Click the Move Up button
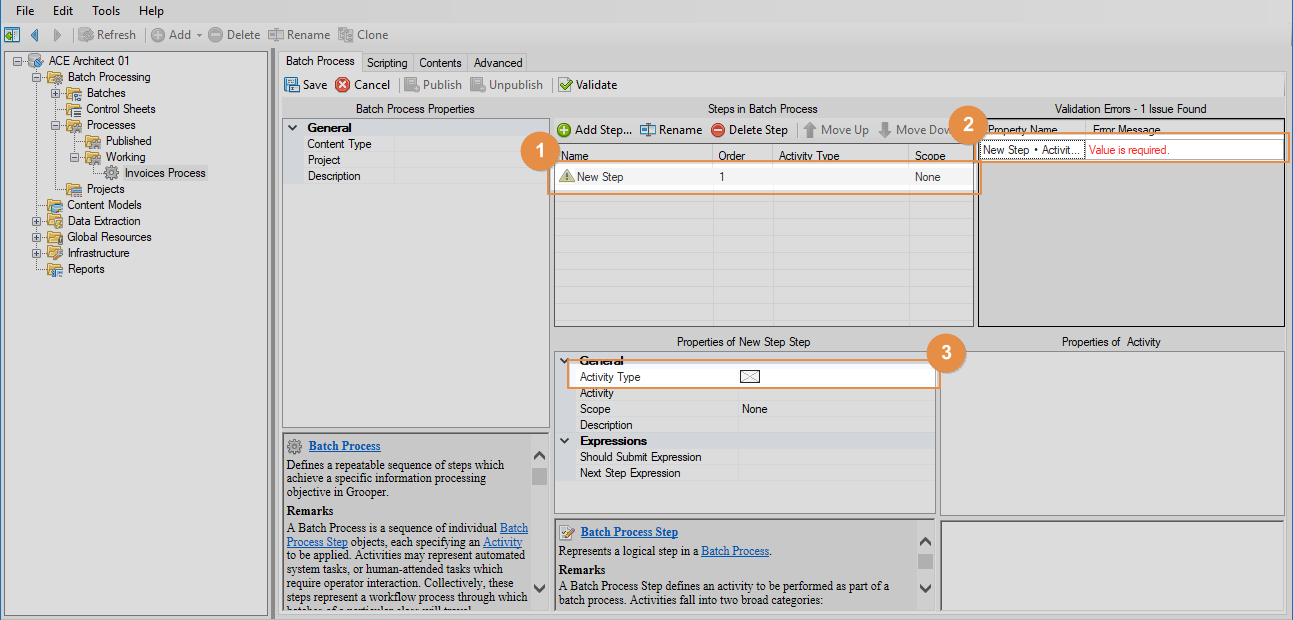Screen dimensions: 1293x620 [836, 130]
